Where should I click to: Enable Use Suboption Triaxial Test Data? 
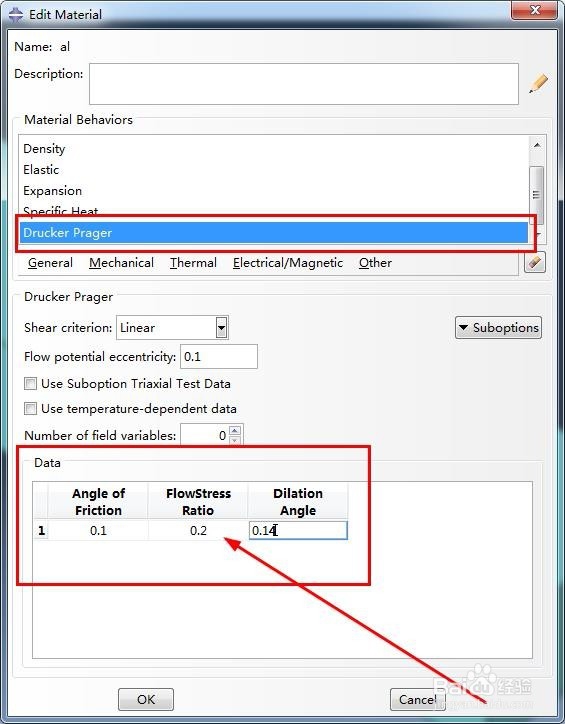30,383
